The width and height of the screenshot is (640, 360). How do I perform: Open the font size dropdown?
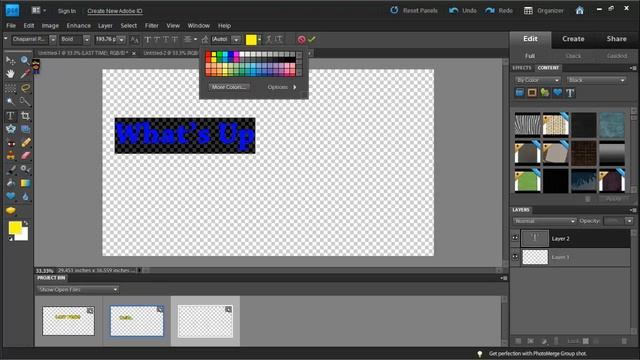122,40
